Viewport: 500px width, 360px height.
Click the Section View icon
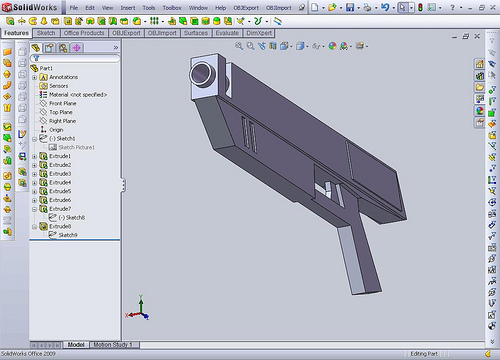(x=273, y=46)
